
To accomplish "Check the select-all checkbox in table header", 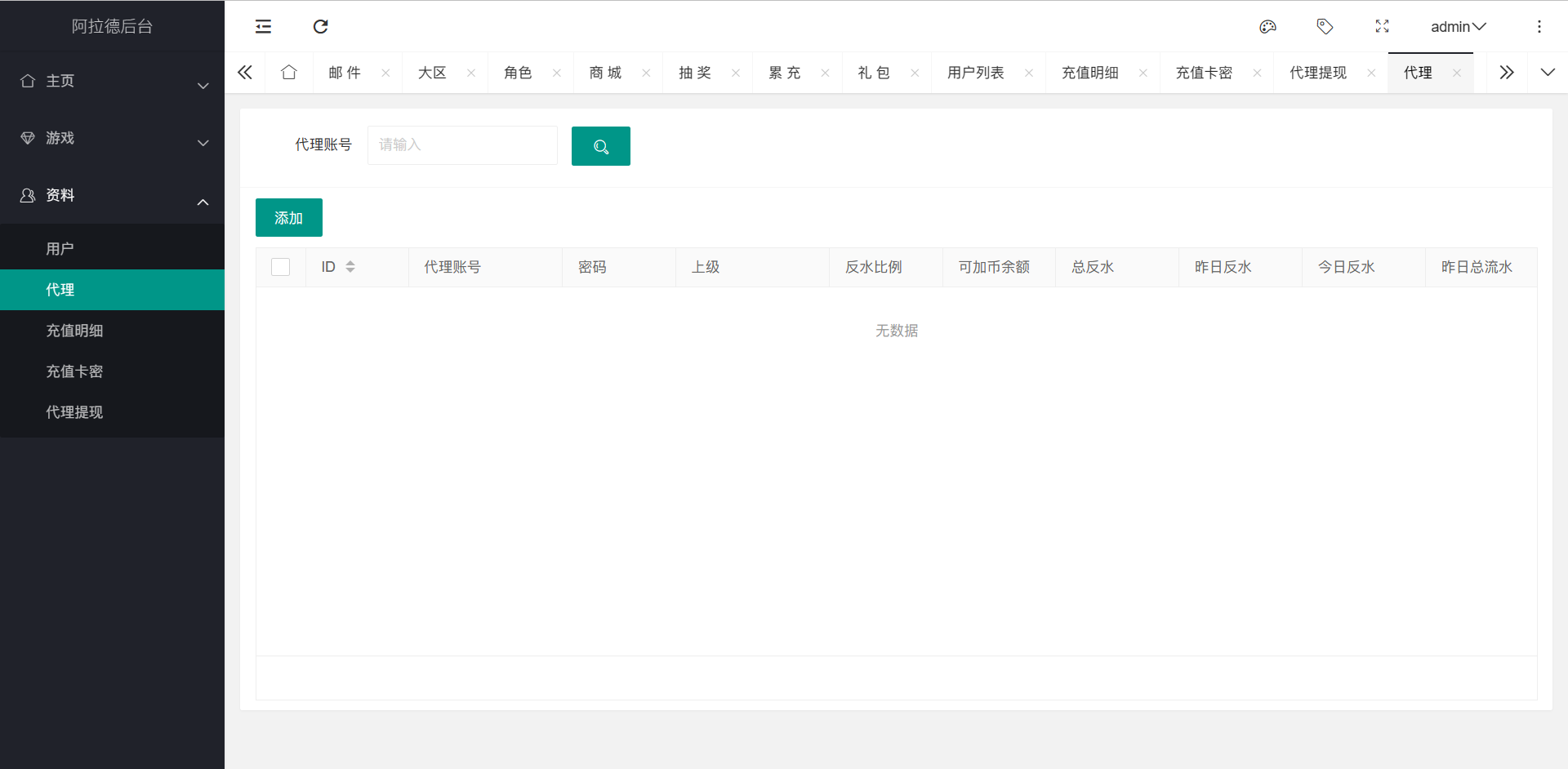I will pos(280,267).
